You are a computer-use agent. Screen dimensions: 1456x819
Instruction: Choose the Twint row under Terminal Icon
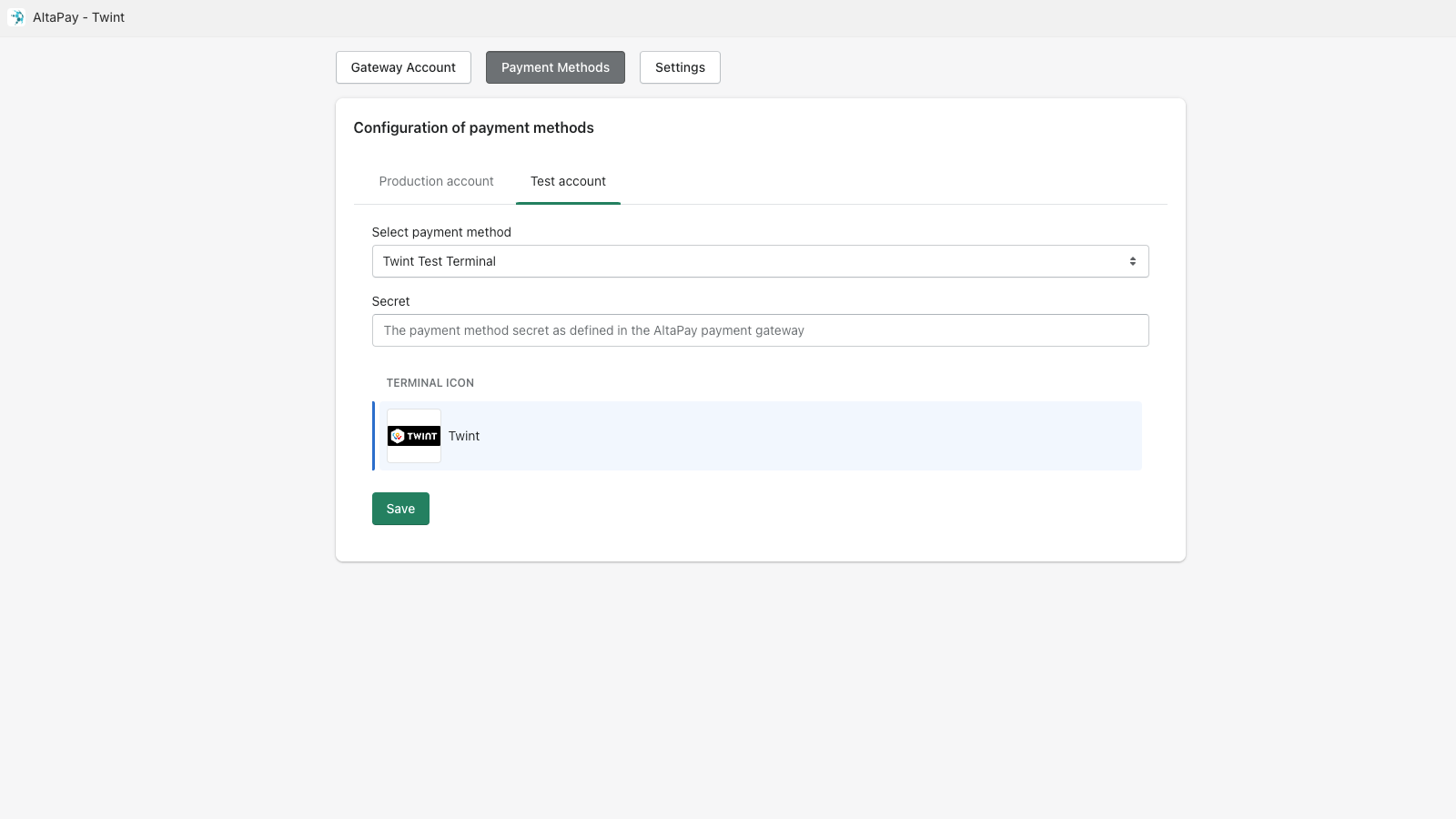pyautogui.click(x=757, y=436)
